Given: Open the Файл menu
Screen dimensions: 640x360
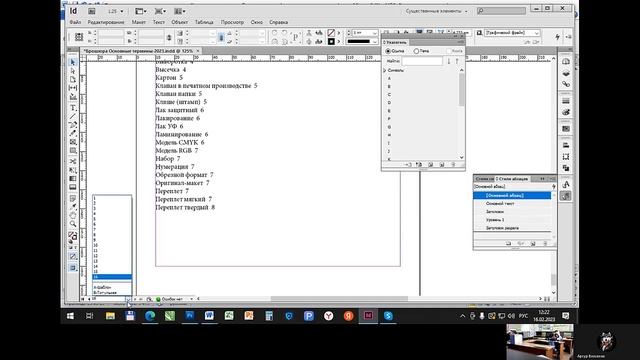Looking at the screenshot, I should click(75, 22).
